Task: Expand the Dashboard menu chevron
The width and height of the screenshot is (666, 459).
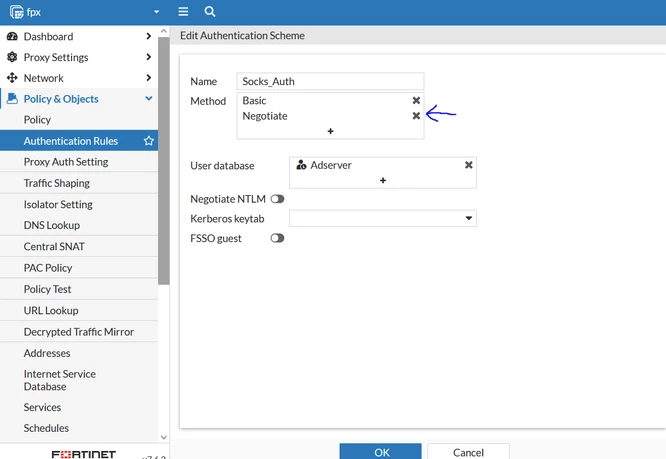Action: pos(148,36)
